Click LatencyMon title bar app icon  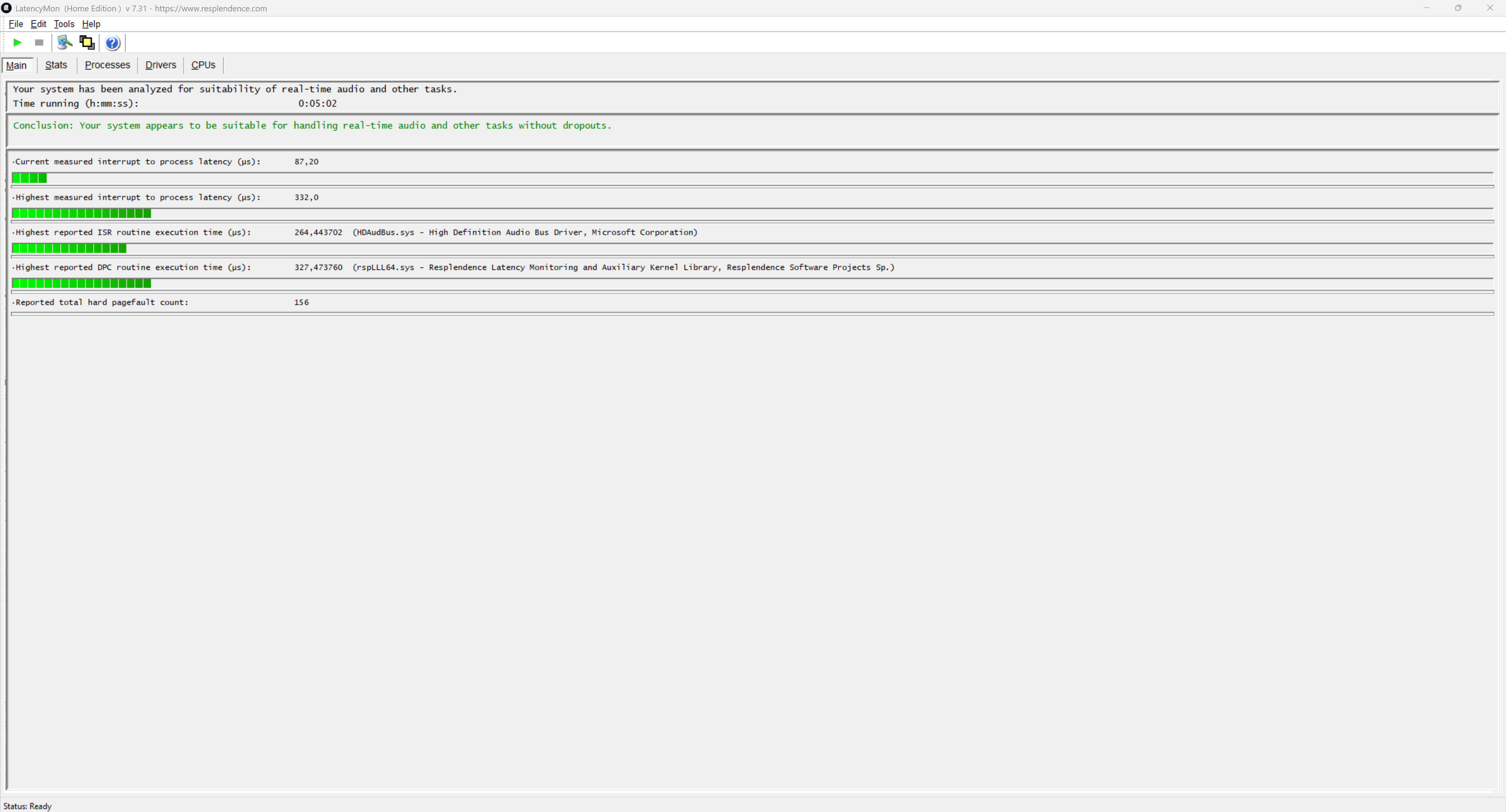pos(6,8)
